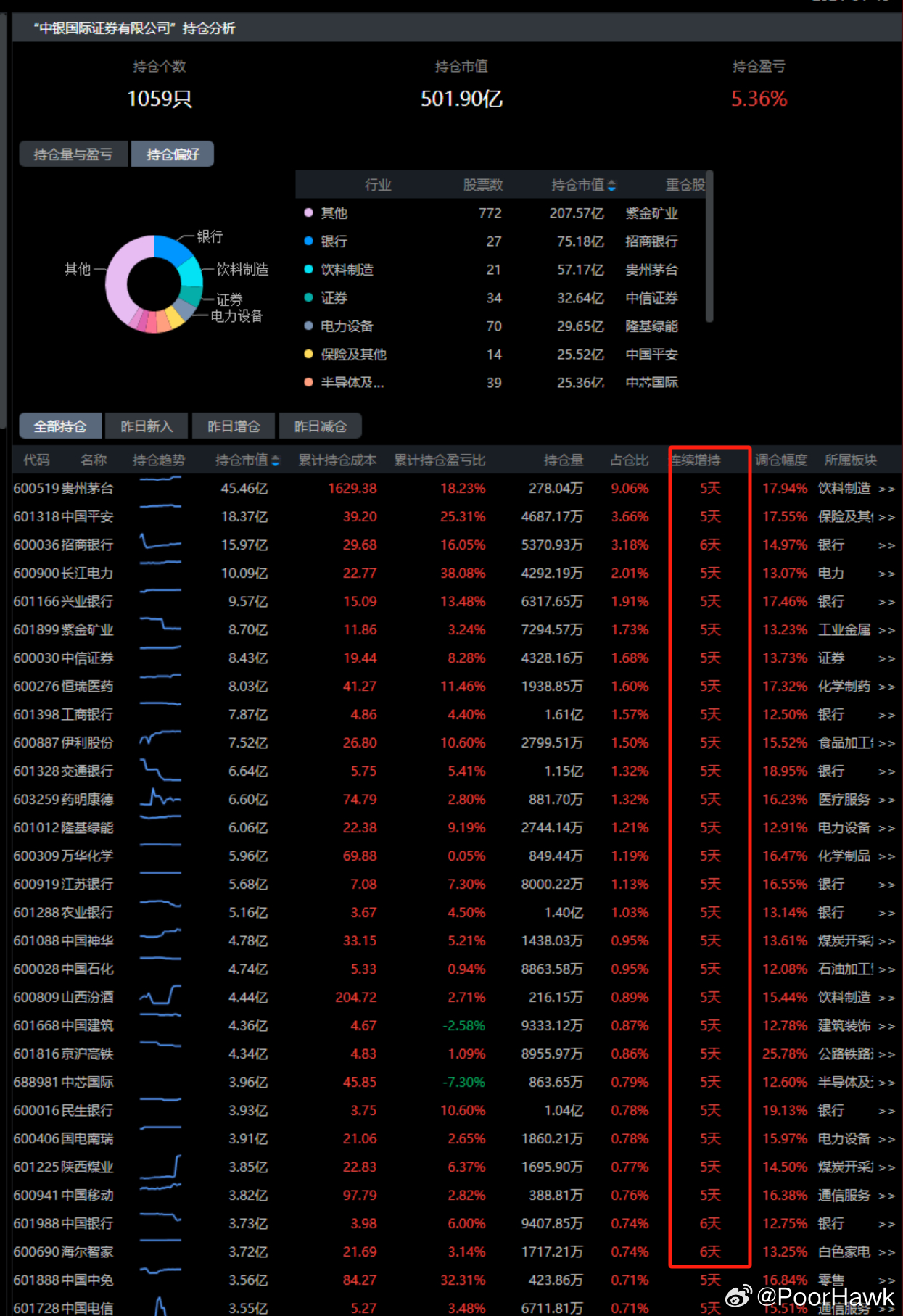This screenshot has height=1316, width=903.
Task: Click the industry list vertical scrollbar
Action: tap(709, 247)
